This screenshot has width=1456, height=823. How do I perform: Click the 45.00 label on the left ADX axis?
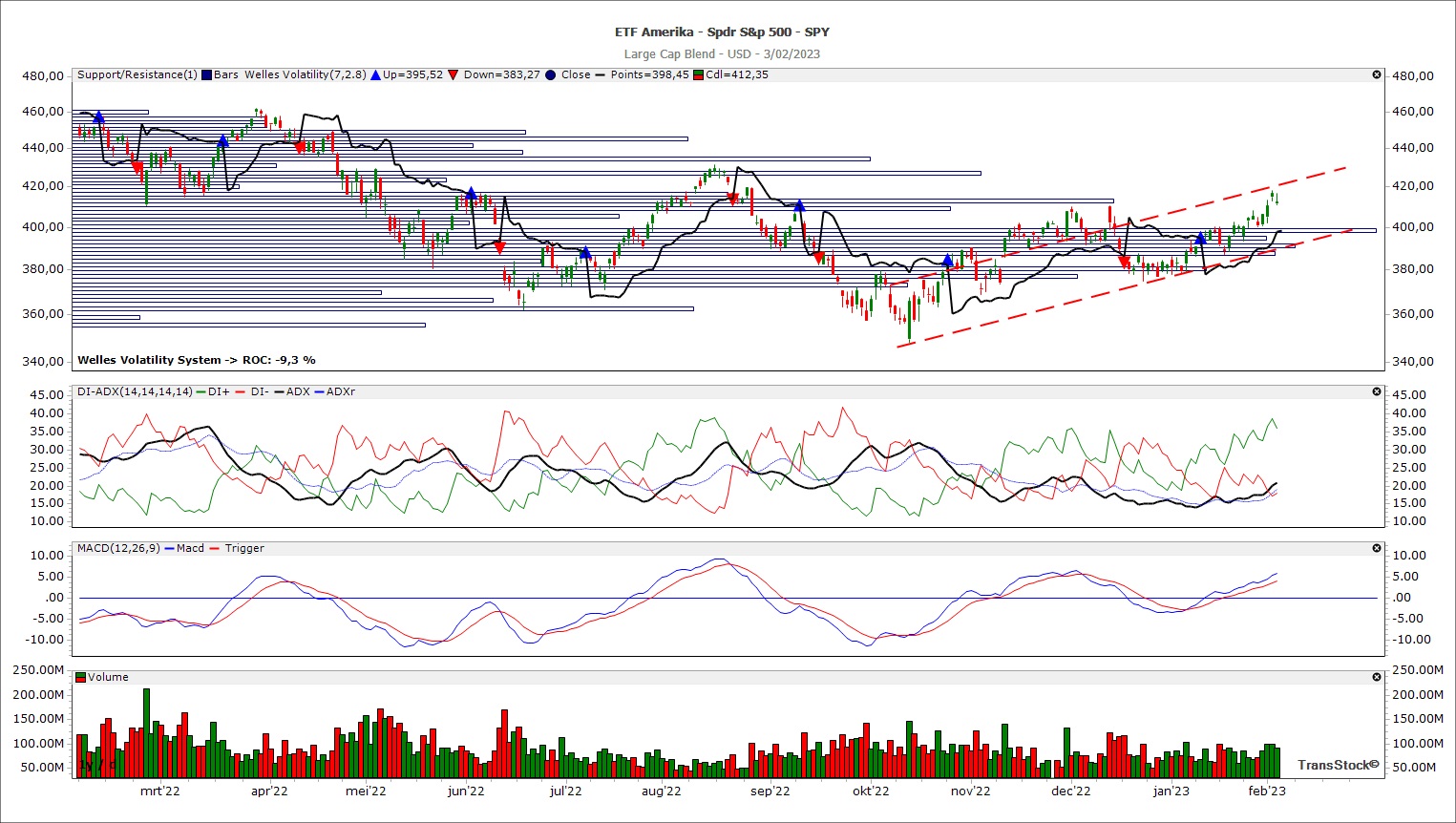tap(47, 394)
